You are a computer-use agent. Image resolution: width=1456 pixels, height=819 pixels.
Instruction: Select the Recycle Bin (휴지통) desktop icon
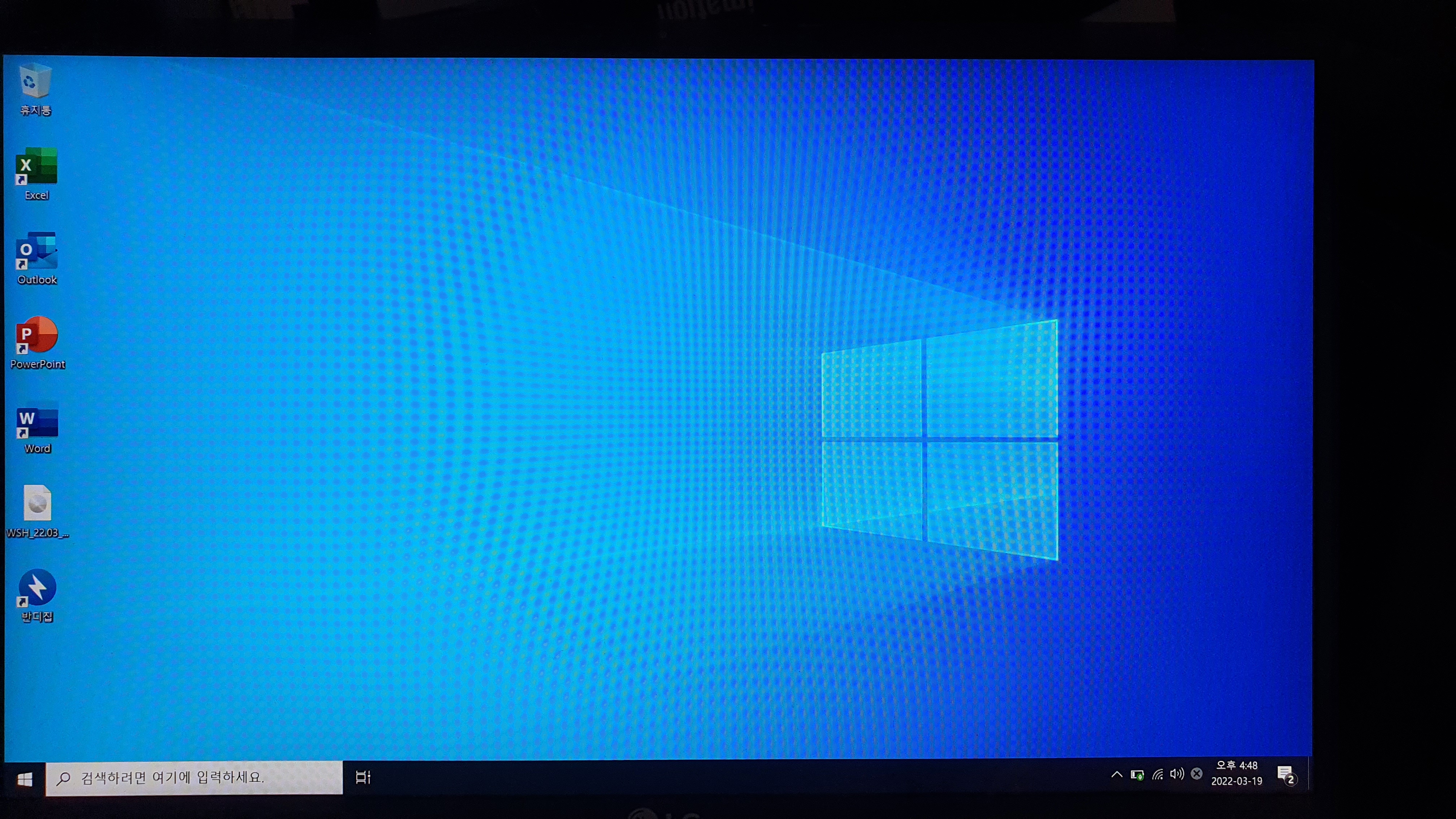click(36, 90)
